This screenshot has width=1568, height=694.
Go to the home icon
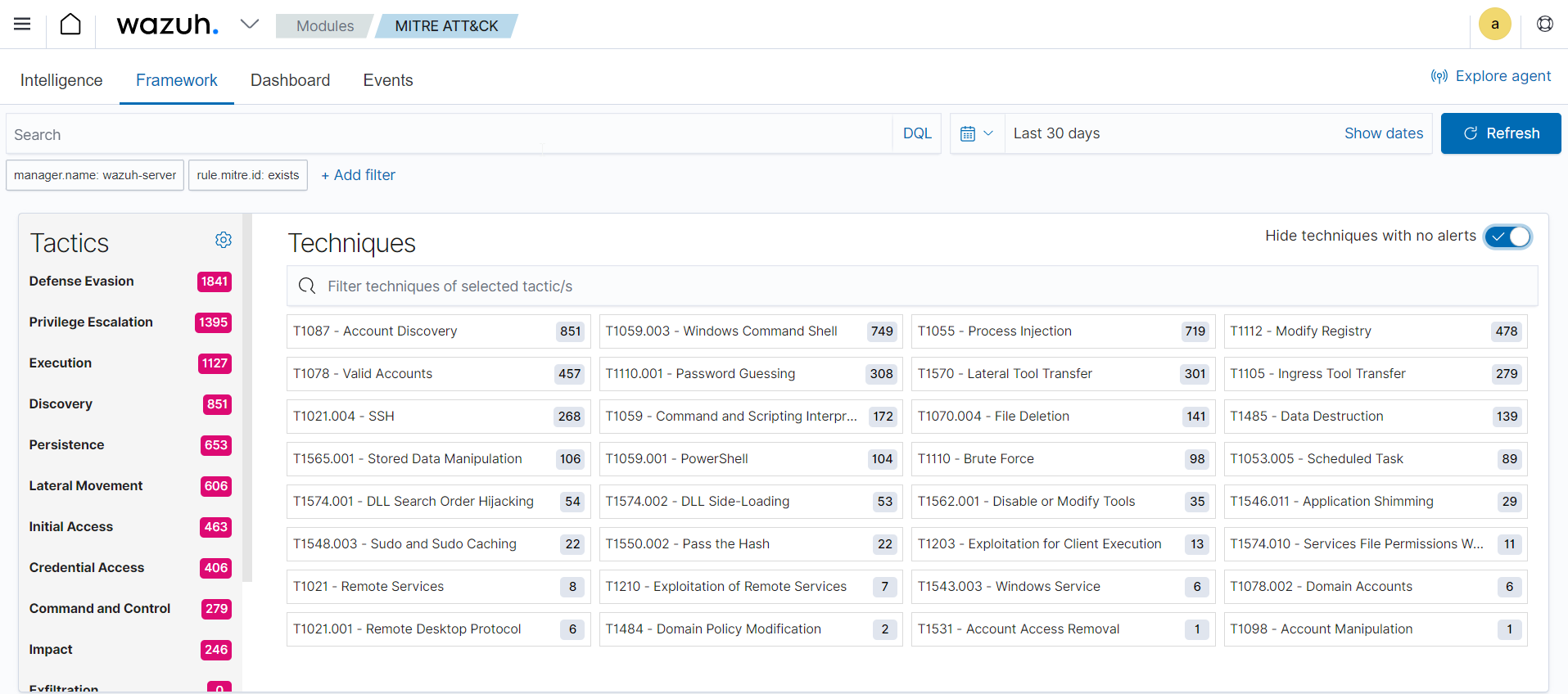click(70, 25)
